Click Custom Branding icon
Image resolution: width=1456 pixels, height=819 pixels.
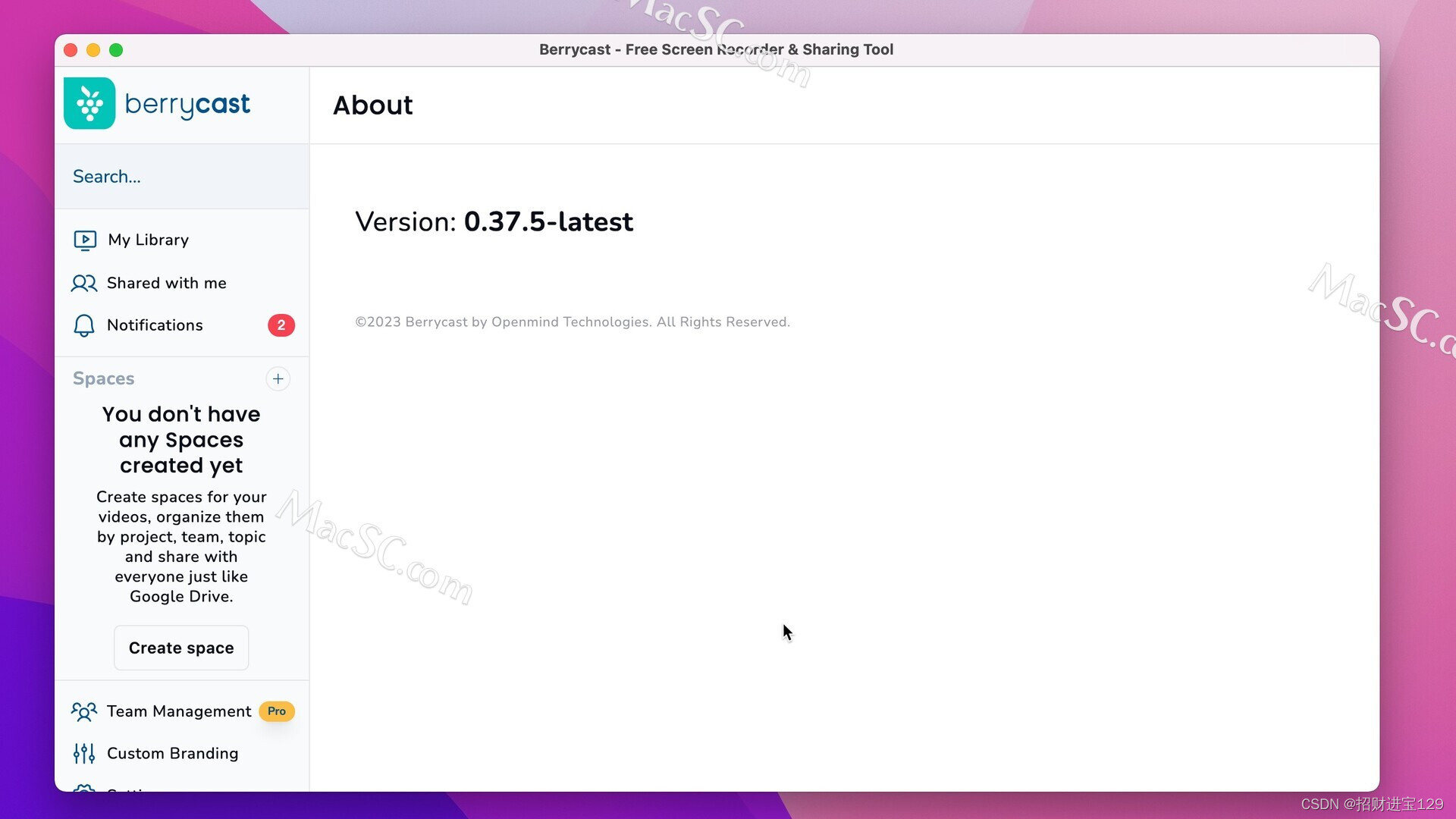(83, 752)
